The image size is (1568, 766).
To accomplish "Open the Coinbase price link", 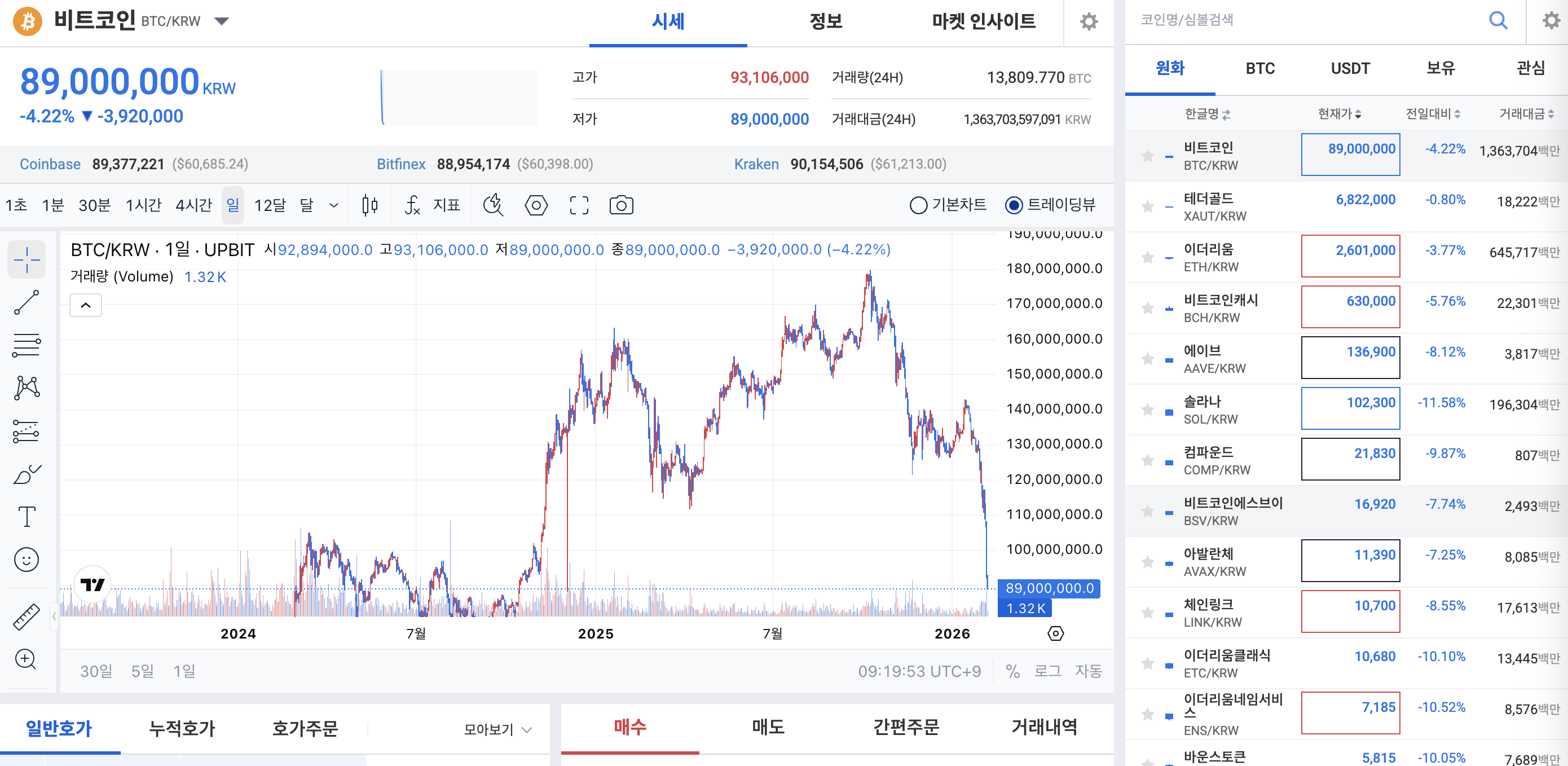I will [50, 164].
